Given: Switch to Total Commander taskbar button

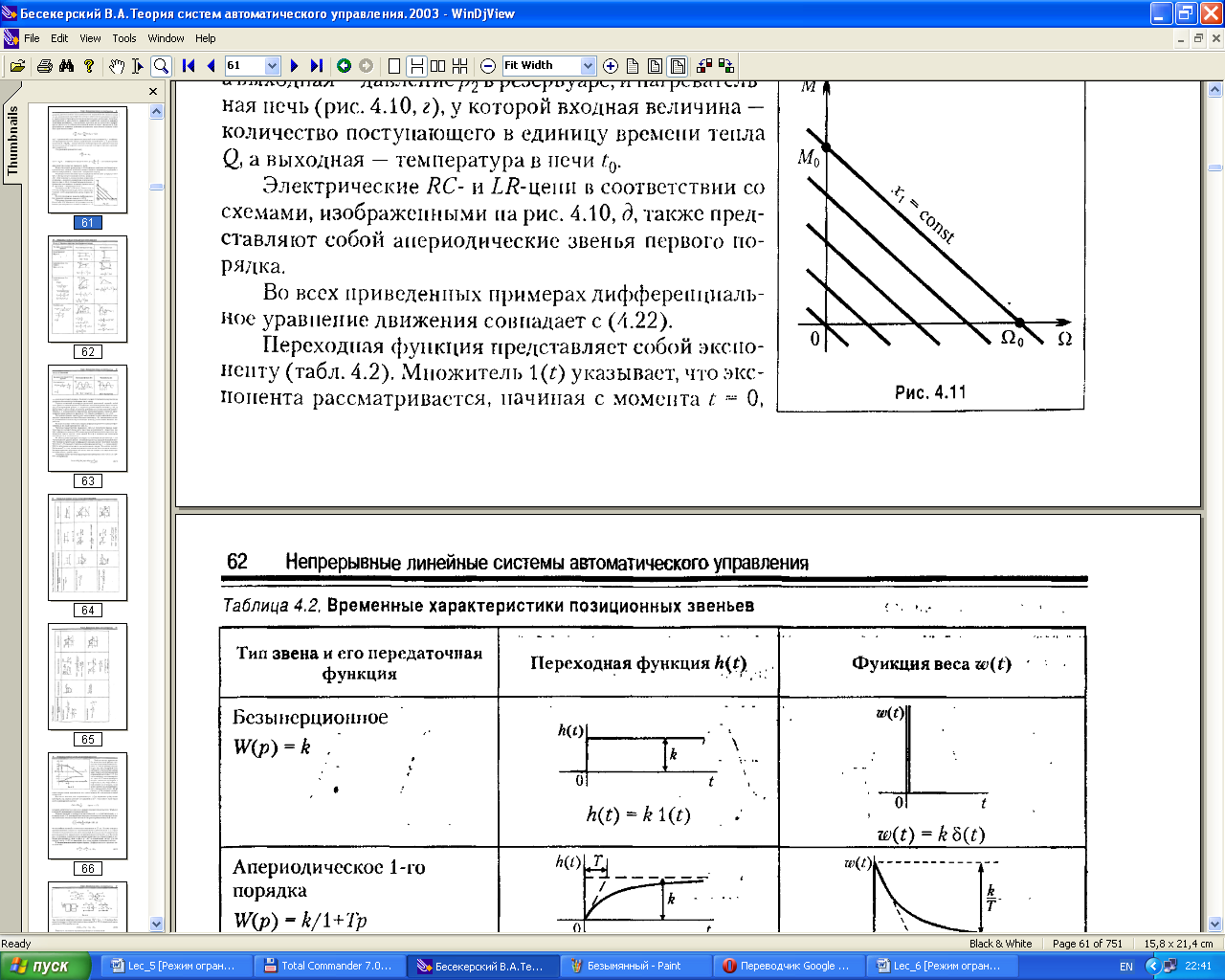Looking at the screenshot, I should pyautogui.click(x=327, y=966).
